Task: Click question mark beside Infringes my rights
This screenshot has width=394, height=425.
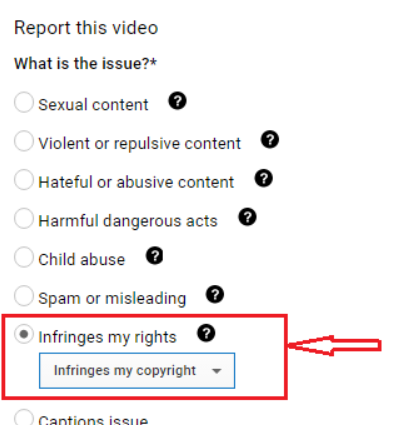Action: (206, 333)
